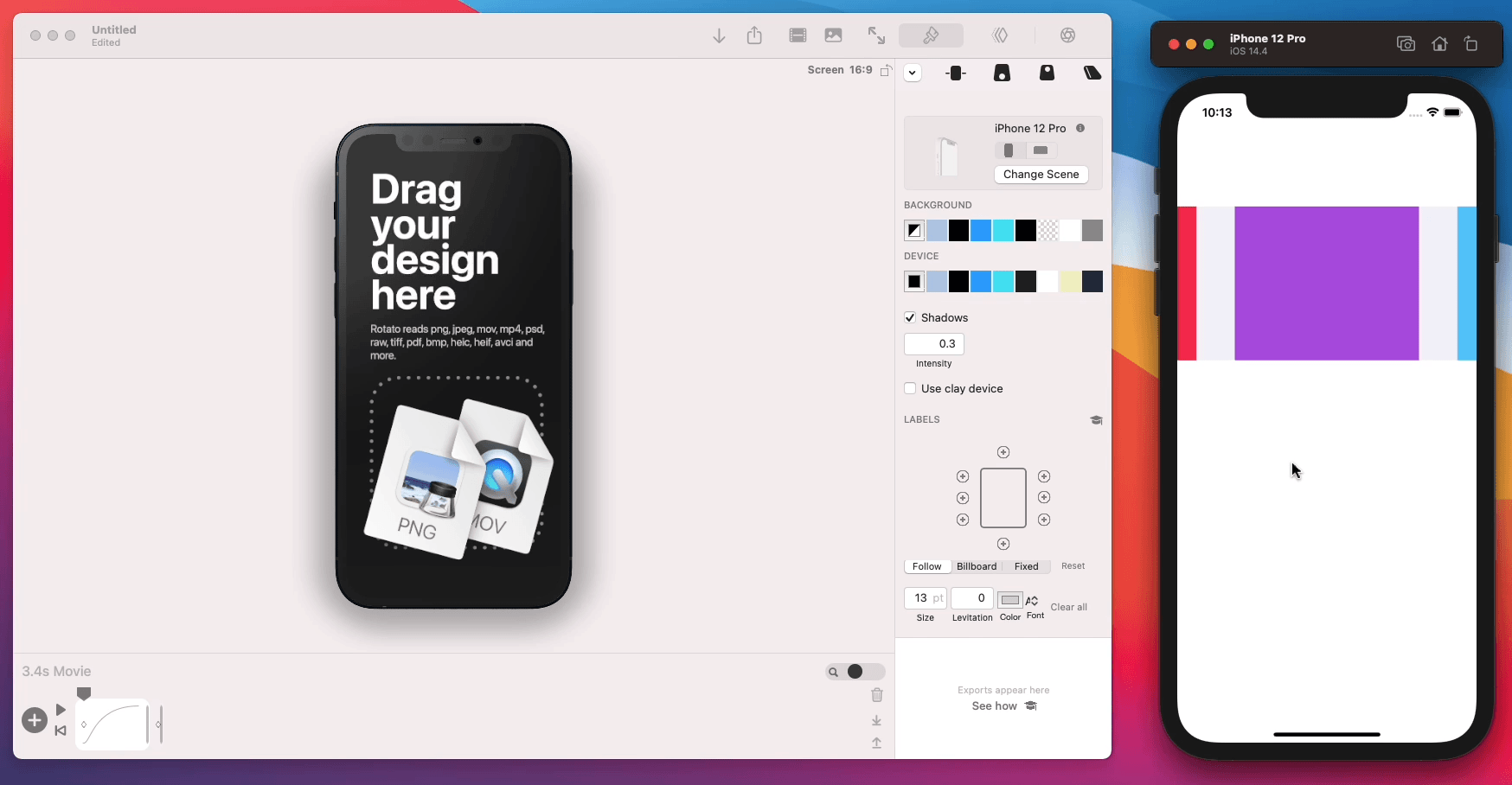1512x785 pixels.
Task: Go to the Home screen in the Simulator
Action: click(x=1439, y=44)
